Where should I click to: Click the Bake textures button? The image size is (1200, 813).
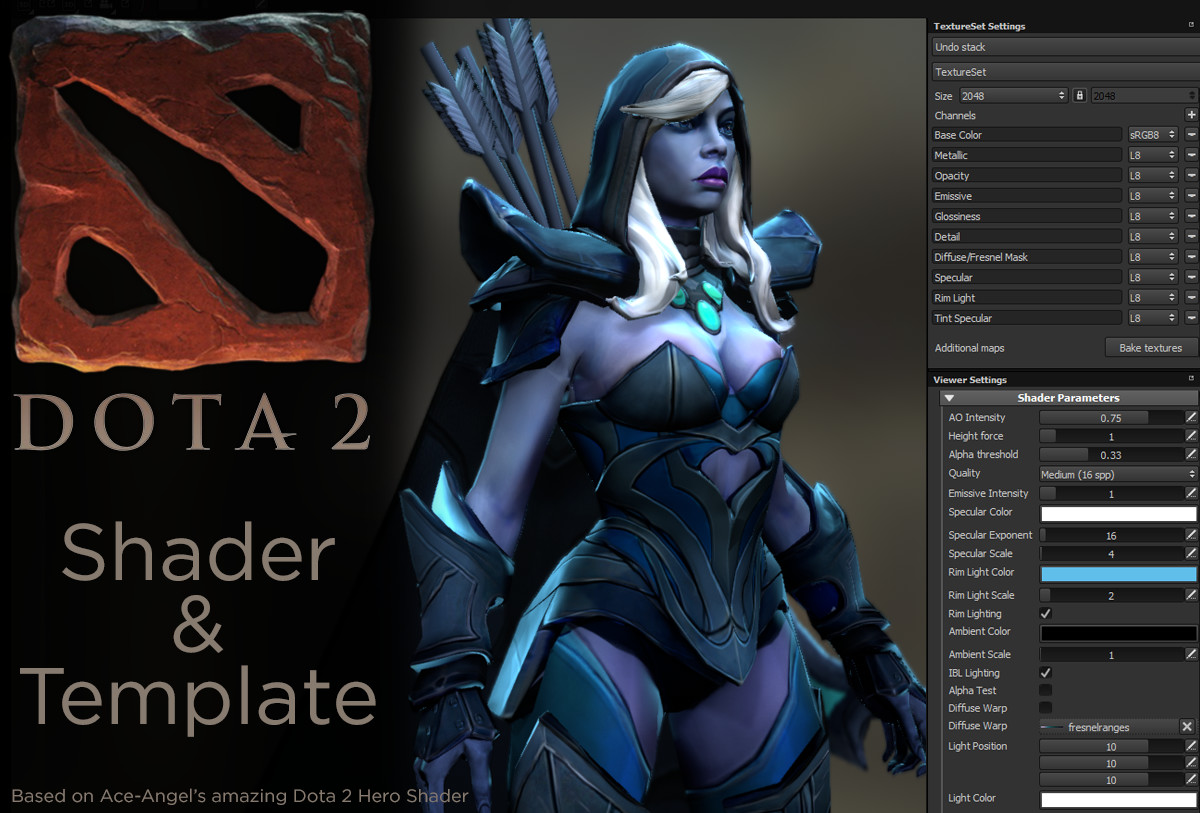(x=1150, y=348)
